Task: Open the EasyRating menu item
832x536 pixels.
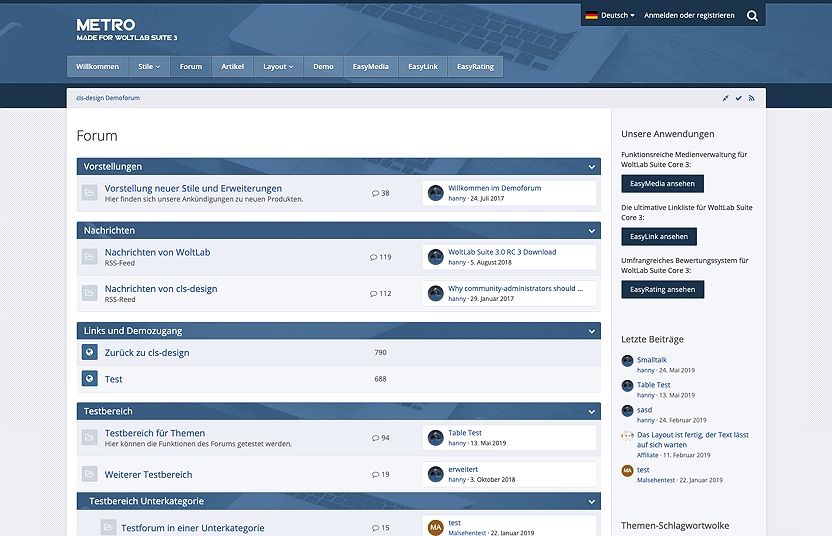Action: click(x=475, y=66)
